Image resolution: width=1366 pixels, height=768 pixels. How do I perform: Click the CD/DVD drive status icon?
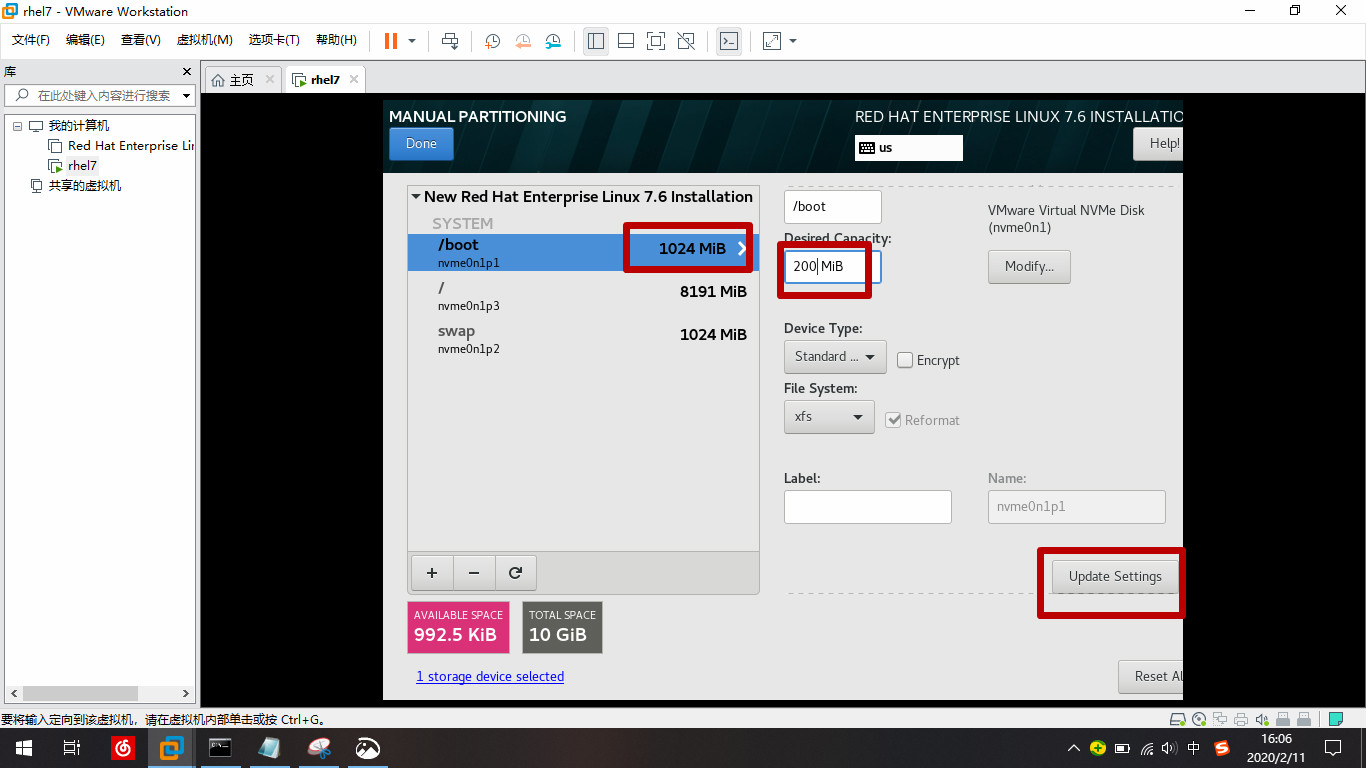(x=1200, y=719)
